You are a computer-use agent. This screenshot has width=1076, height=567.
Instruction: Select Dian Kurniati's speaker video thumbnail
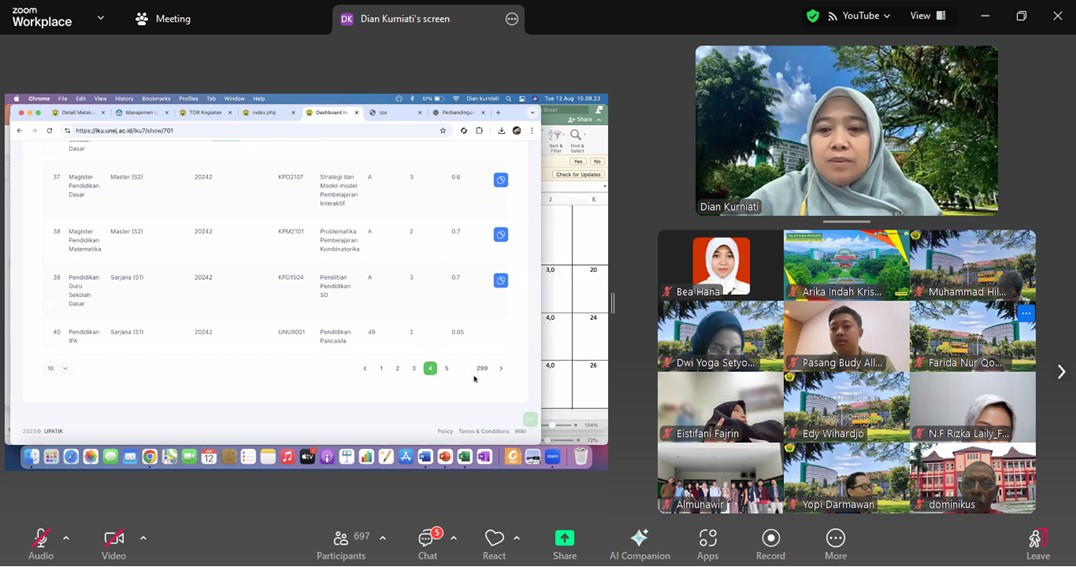pos(846,130)
